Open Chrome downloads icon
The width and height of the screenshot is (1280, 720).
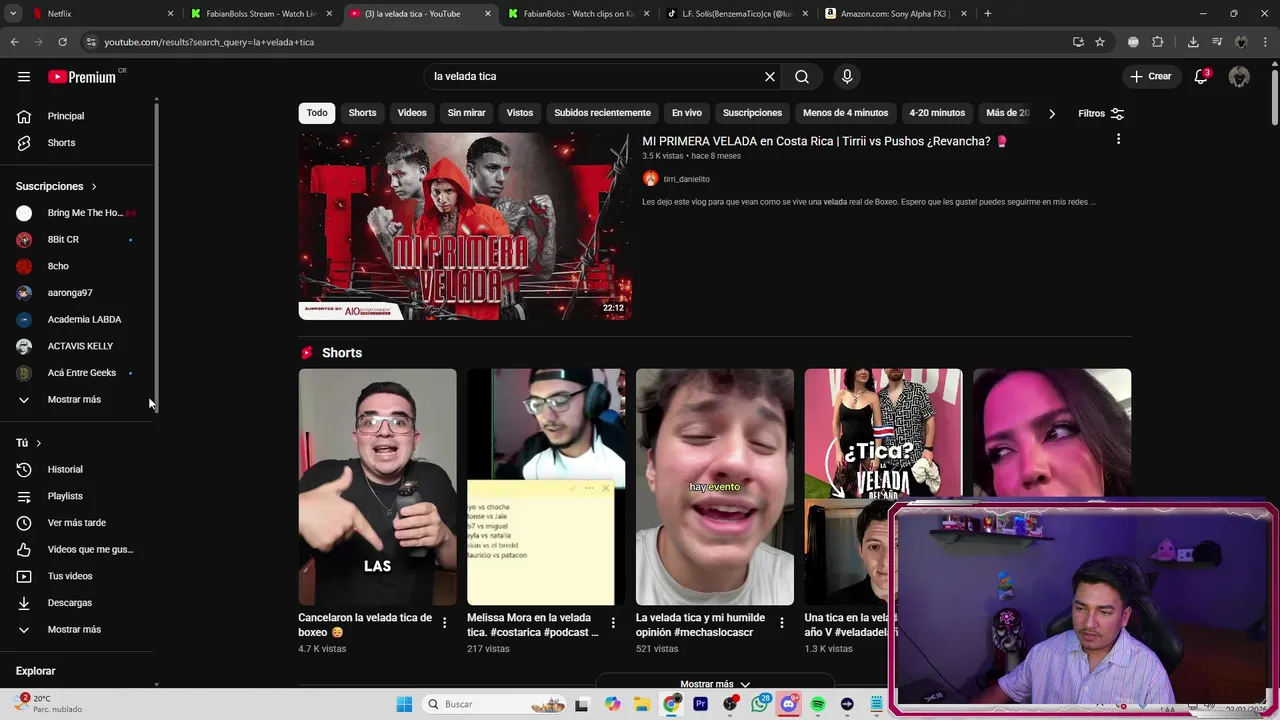coord(1193,42)
